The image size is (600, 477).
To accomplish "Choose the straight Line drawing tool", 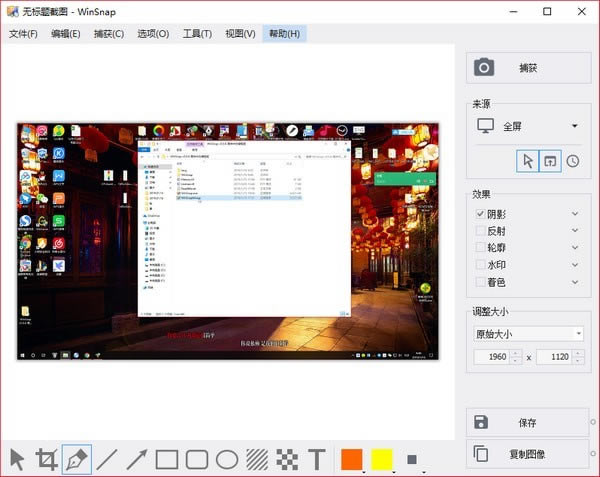I will (106, 459).
